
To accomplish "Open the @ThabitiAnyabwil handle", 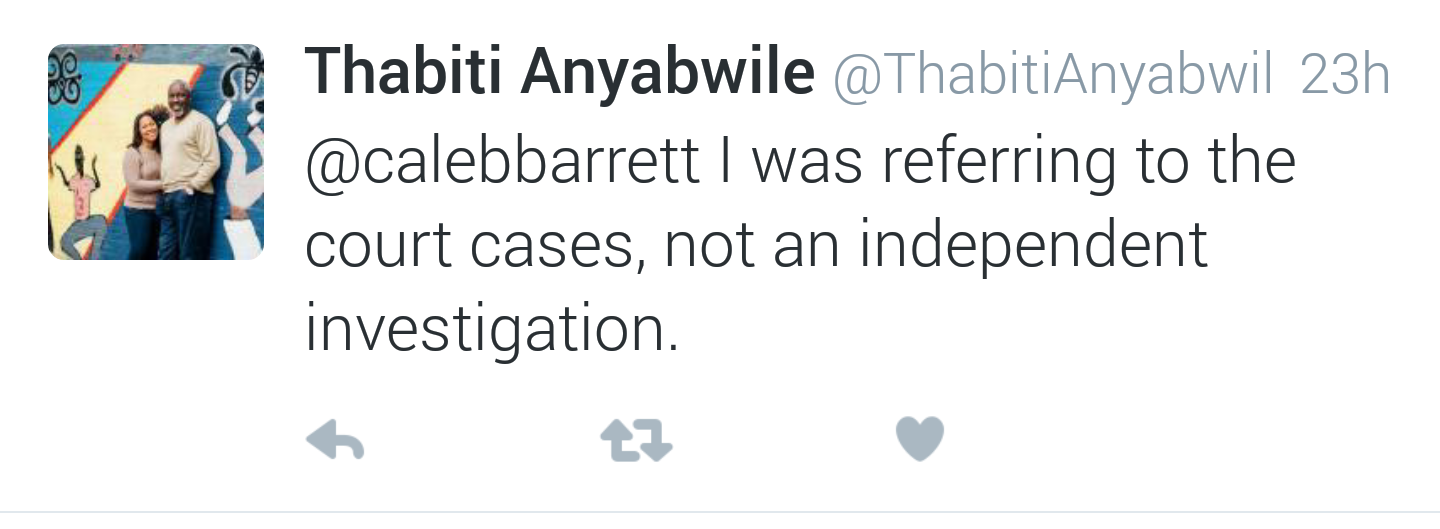I will (x=1052, y=74).
